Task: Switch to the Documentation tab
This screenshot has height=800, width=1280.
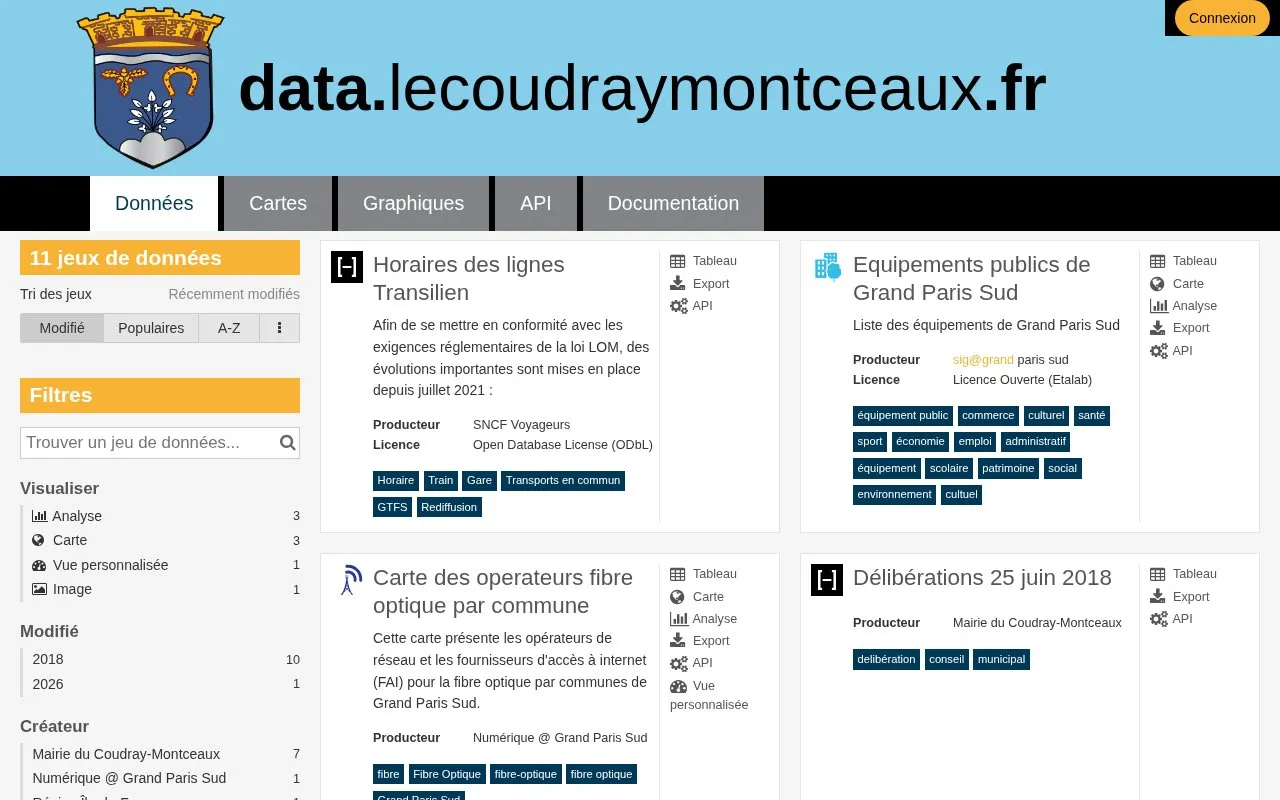Action: pos(673,203)
